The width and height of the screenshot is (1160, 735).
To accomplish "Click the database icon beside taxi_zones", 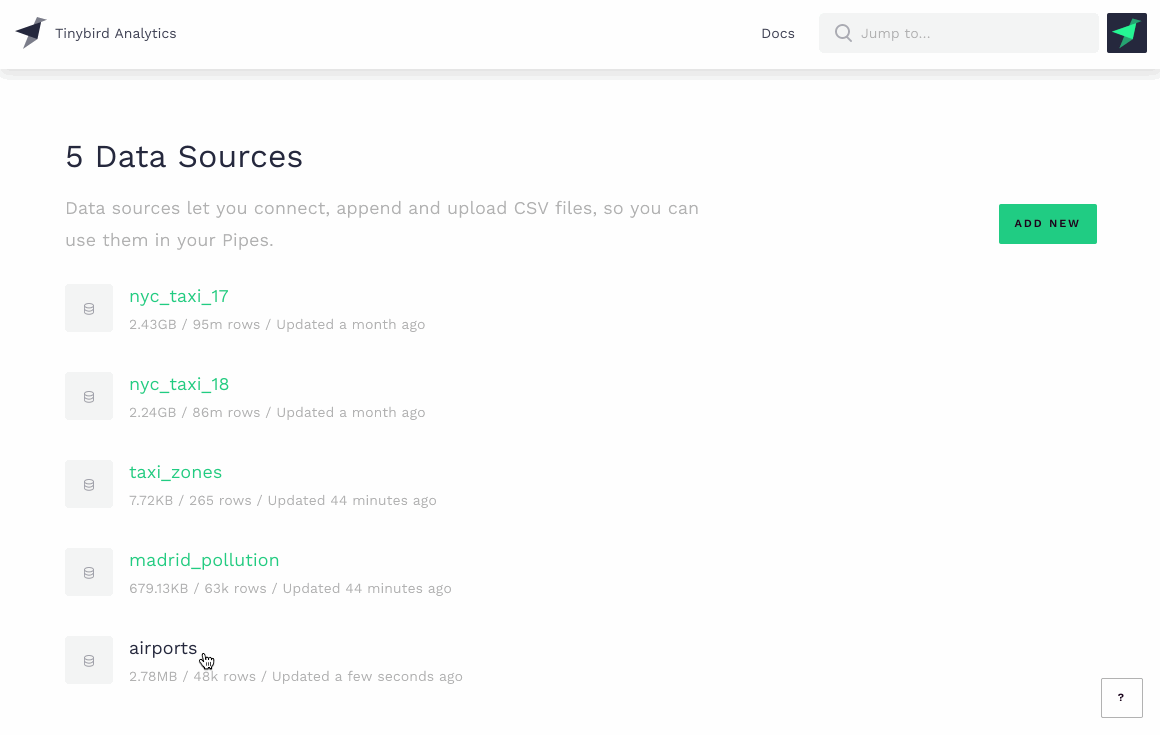I will (x=89, y=484).
